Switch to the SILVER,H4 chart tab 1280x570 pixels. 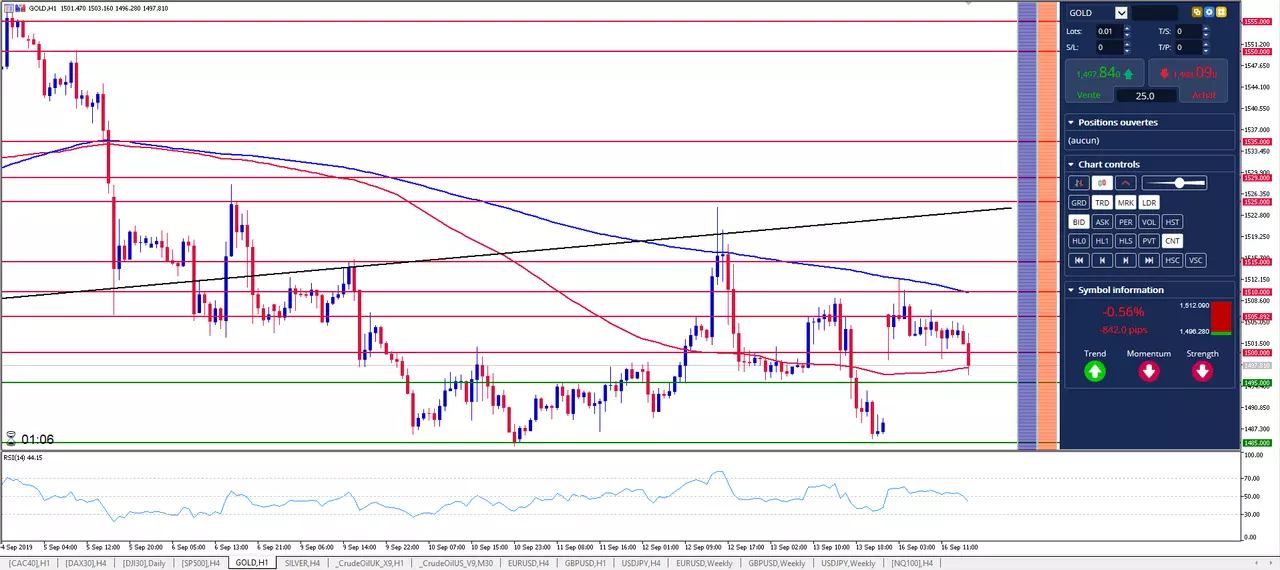click(x=303, y=563)
